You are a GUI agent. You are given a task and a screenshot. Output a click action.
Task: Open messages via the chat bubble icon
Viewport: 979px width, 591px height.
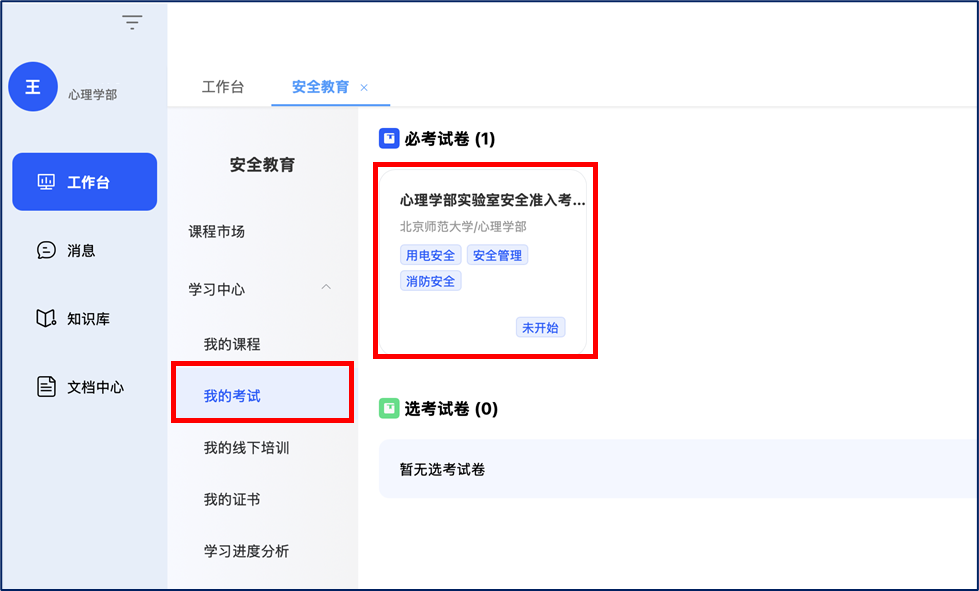46,250
